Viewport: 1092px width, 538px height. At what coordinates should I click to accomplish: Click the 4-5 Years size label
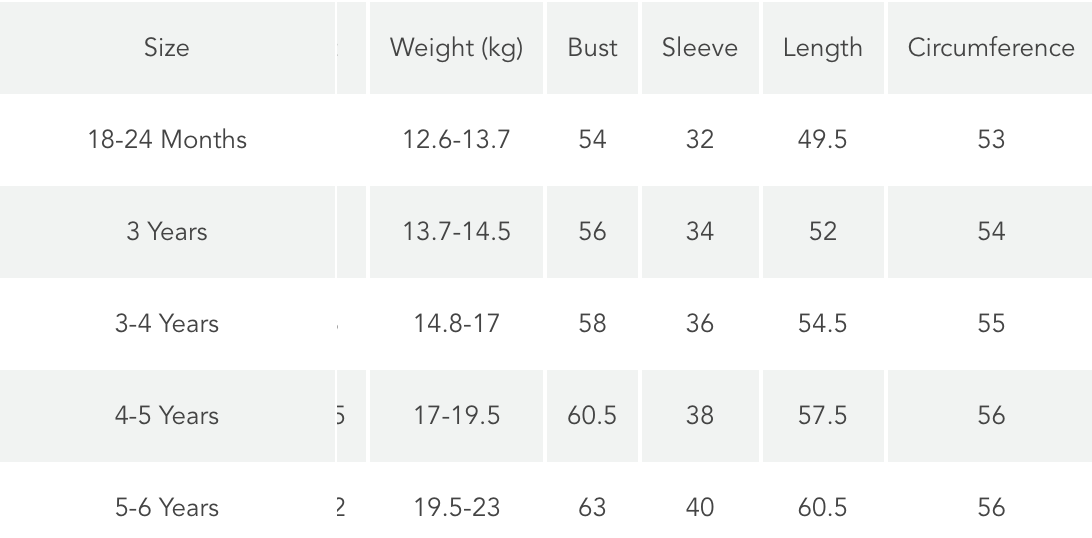(x=166, y=415)
